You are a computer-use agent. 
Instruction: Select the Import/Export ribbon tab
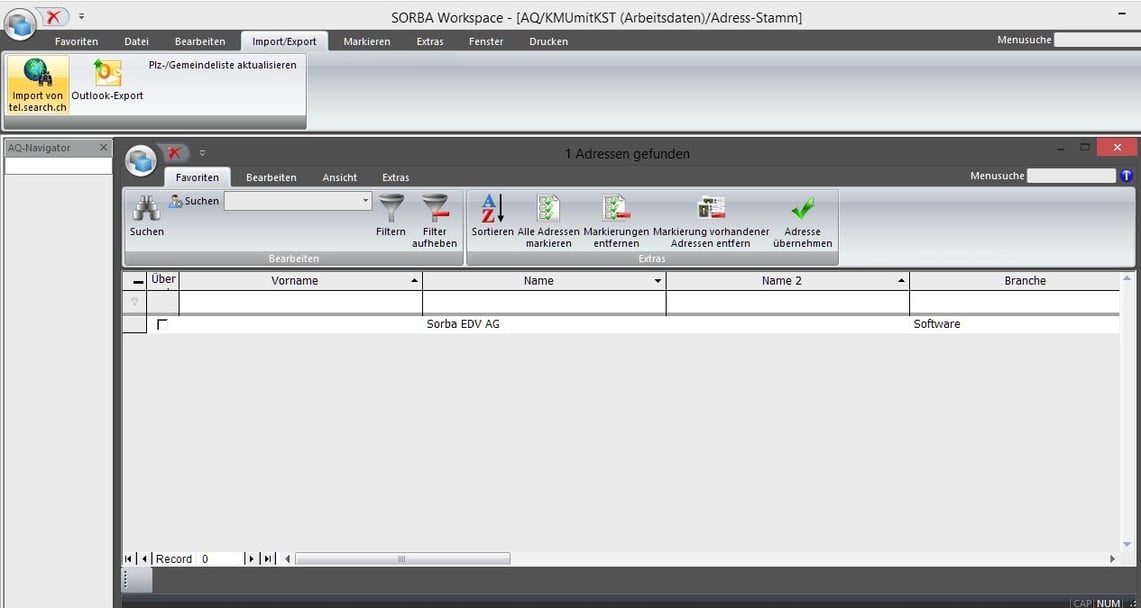point(285,41)
